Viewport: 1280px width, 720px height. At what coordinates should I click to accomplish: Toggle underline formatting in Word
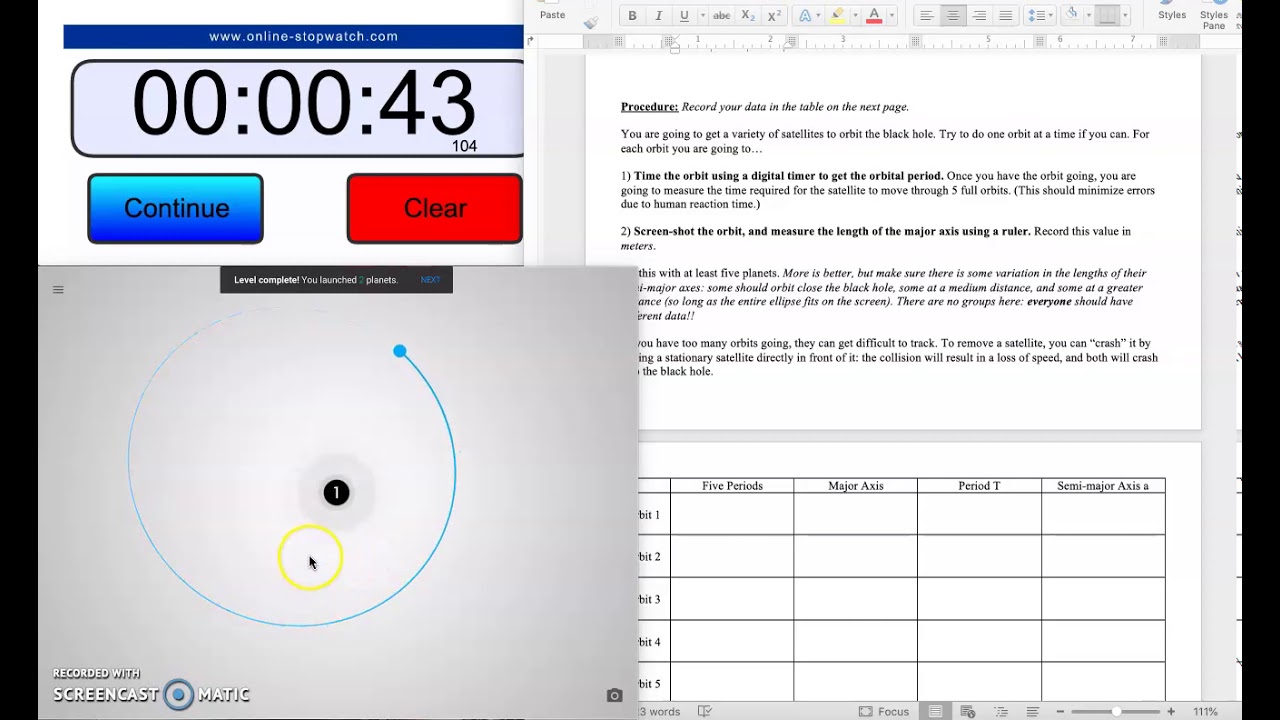click(x=684, y=16)
